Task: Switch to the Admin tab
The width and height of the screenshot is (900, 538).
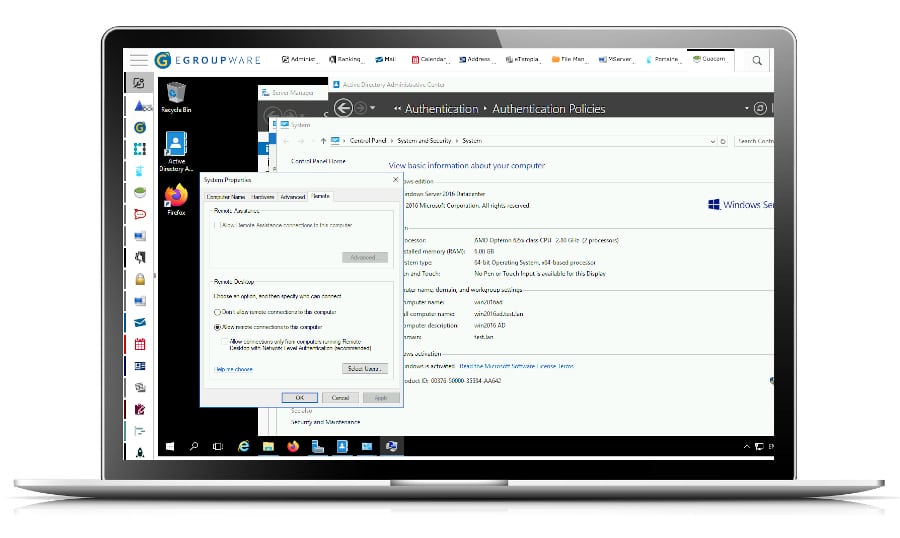Action: (x=298, y=59)
